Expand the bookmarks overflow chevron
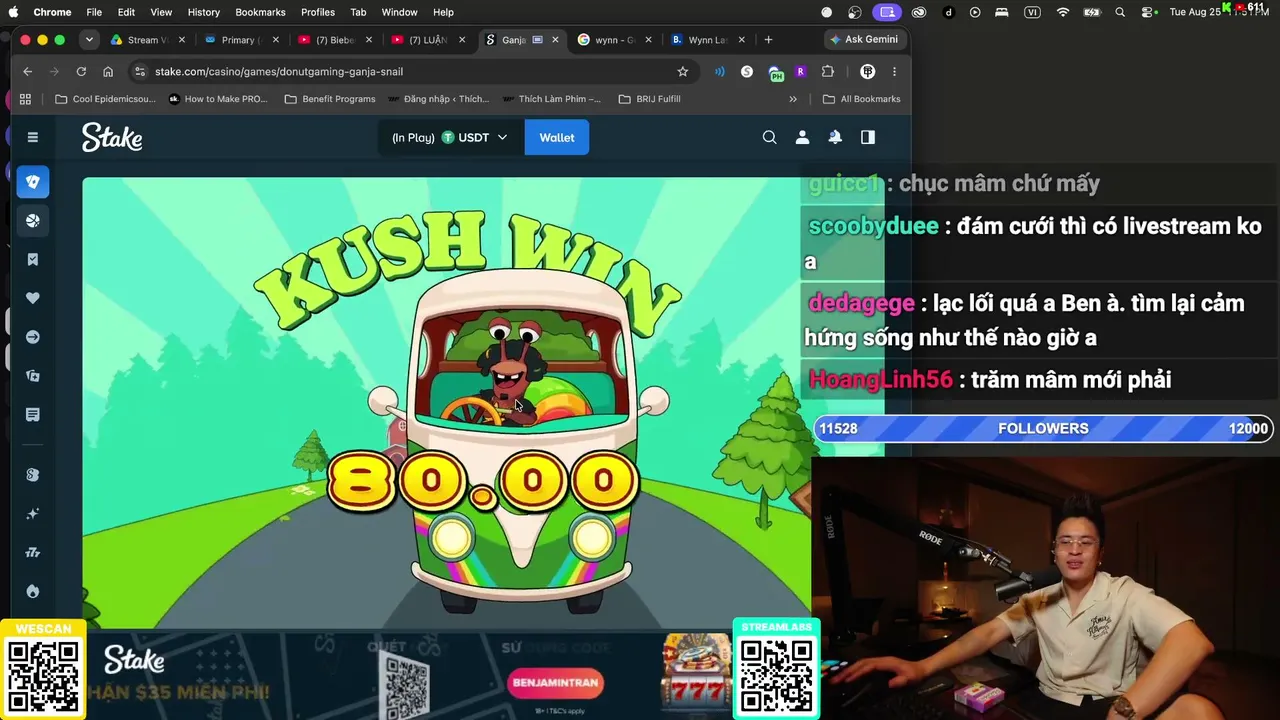Viewport: 1280px width, 720px height. (x=793, y=99)
